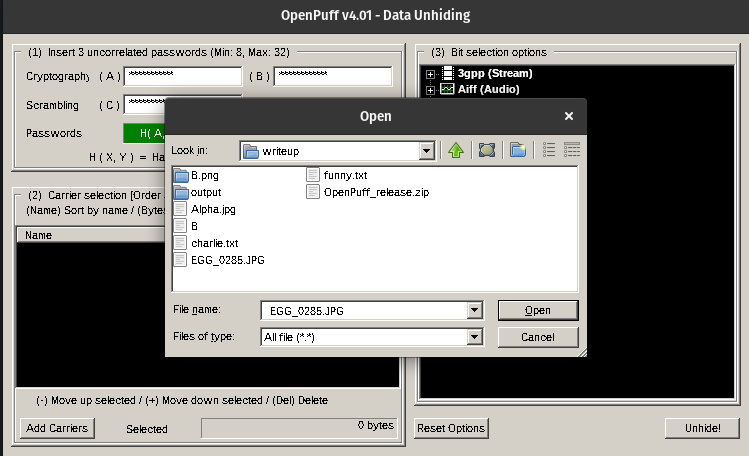Click the Desktop shortcut icon
Screen dimensions: 749x456
tap(487, 150)
